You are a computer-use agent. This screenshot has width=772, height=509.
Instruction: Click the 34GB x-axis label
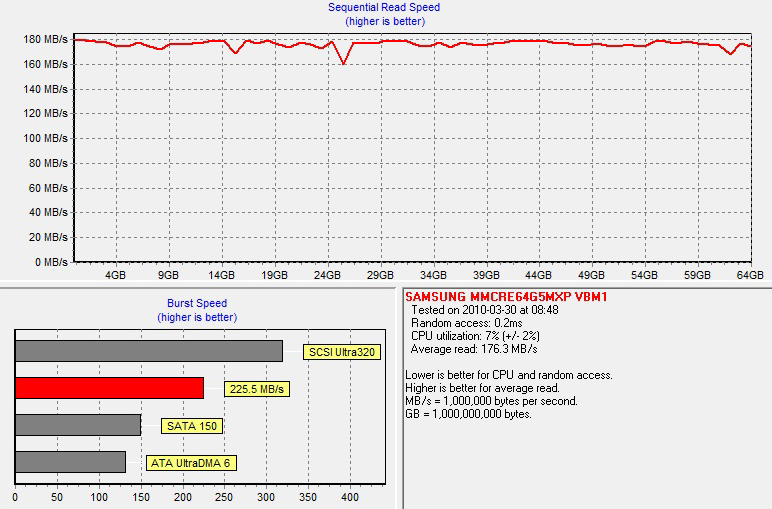(433, 275)
